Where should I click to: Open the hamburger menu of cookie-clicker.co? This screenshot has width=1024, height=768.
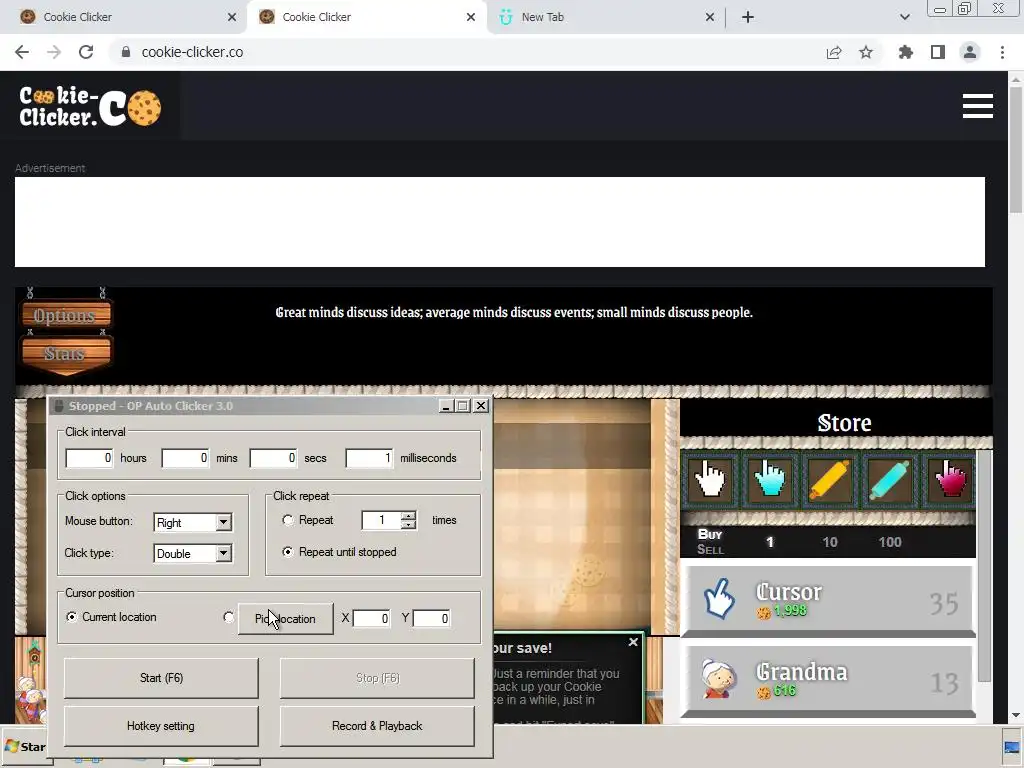978,106
